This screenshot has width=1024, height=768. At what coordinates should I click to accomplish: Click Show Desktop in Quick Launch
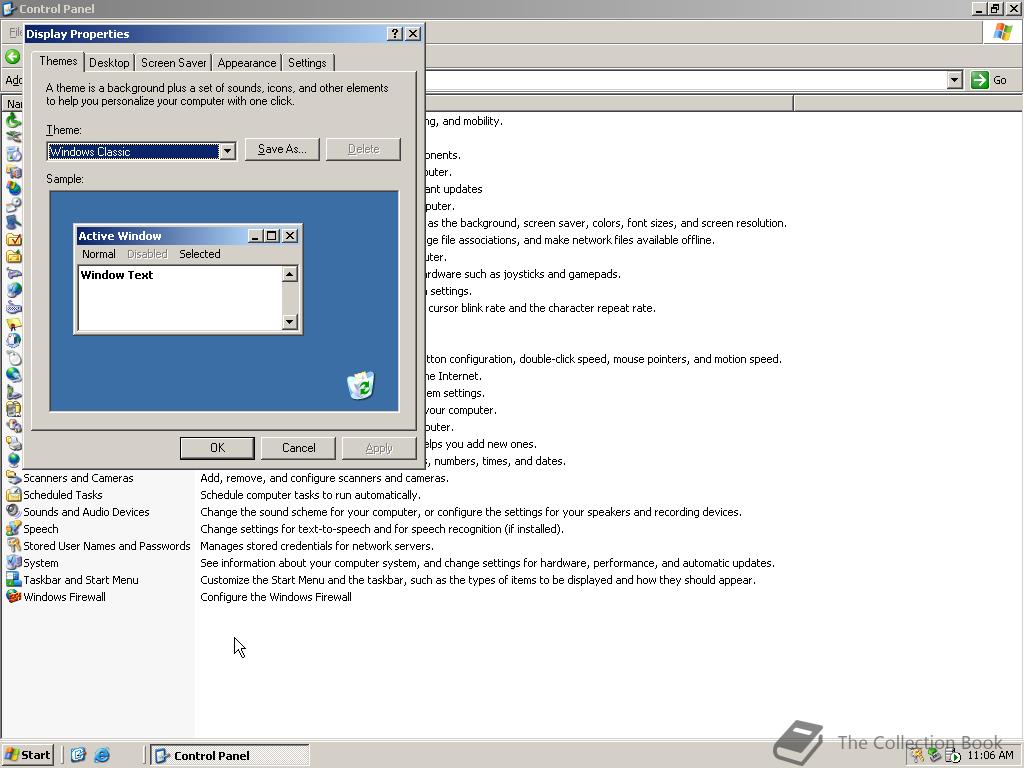tap(78, 755)
